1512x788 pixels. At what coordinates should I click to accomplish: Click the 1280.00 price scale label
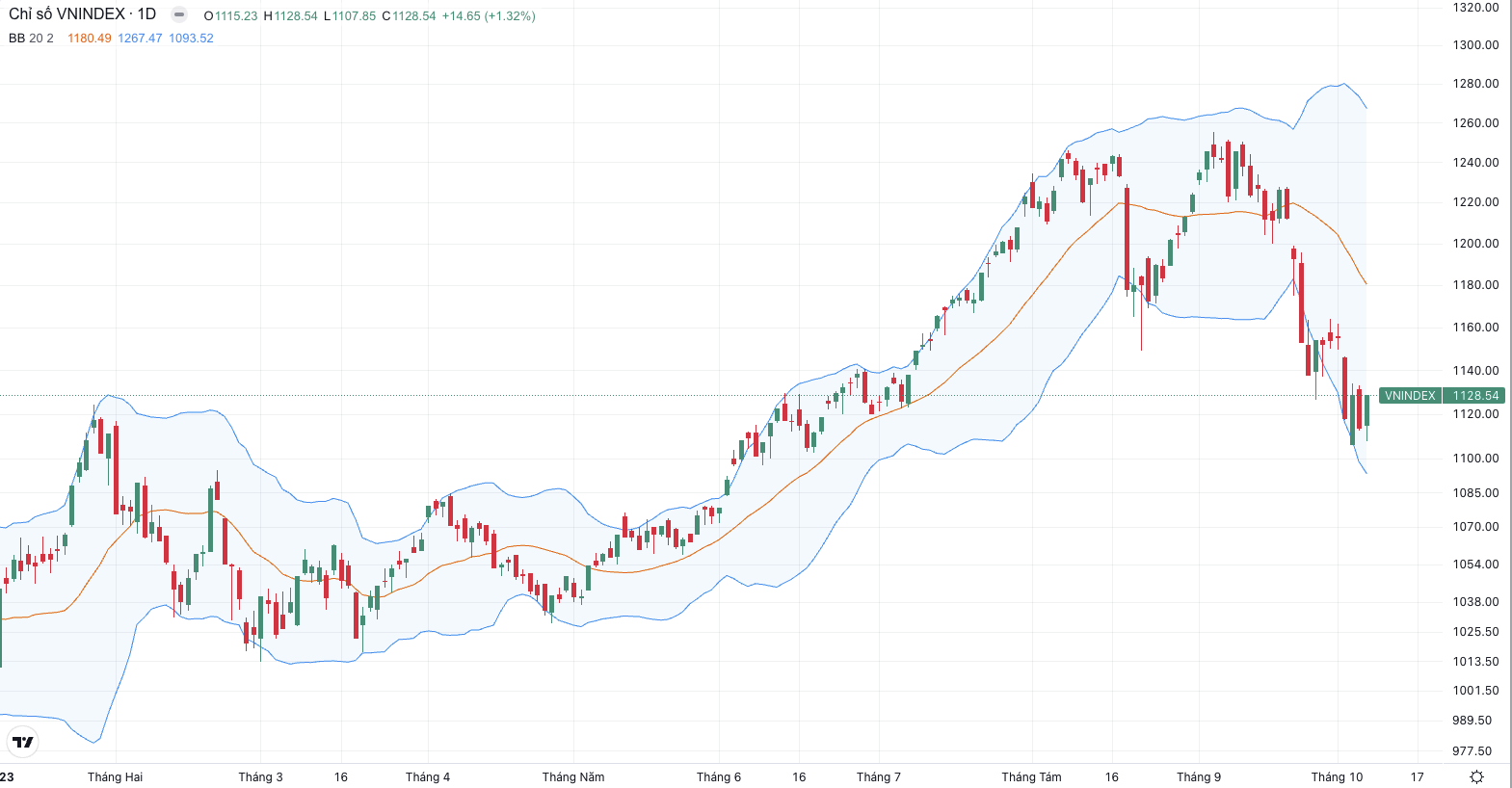click(1475, 84)
